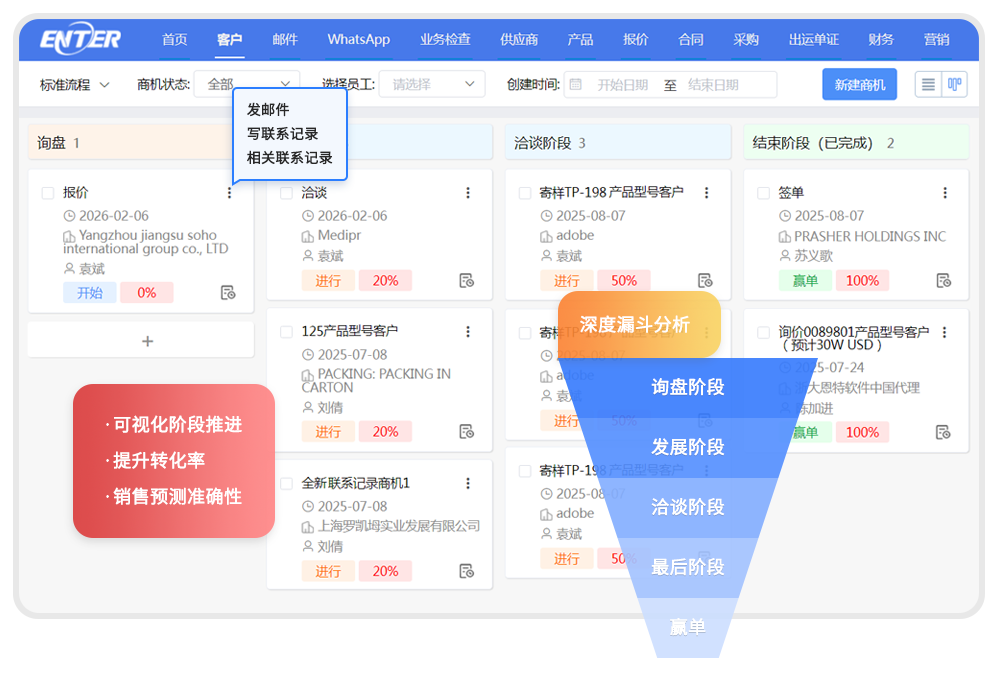Click 0% progress tag on 报价 card
The image size is (1000, 700).
147,293
